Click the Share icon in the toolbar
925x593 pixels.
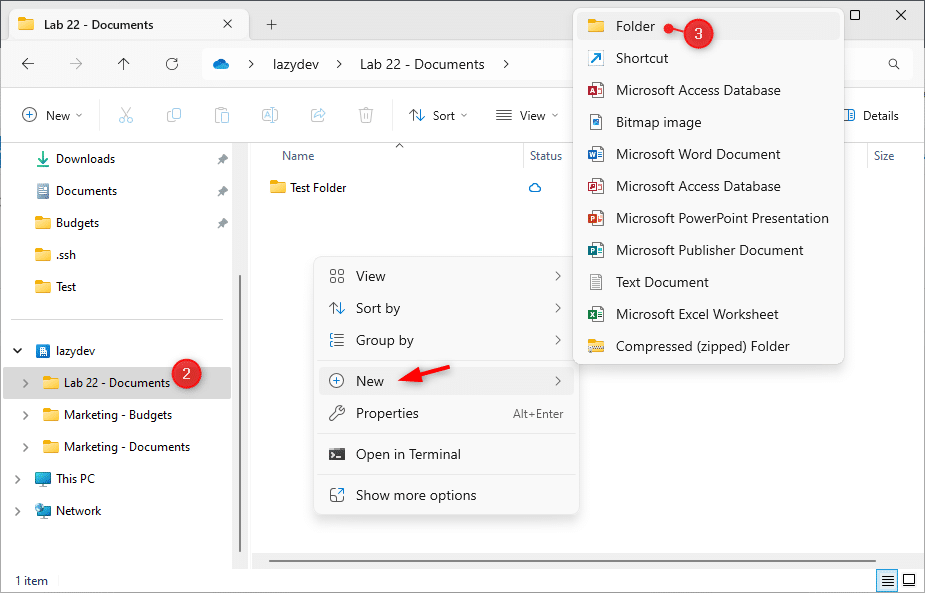tap(318, 115)
